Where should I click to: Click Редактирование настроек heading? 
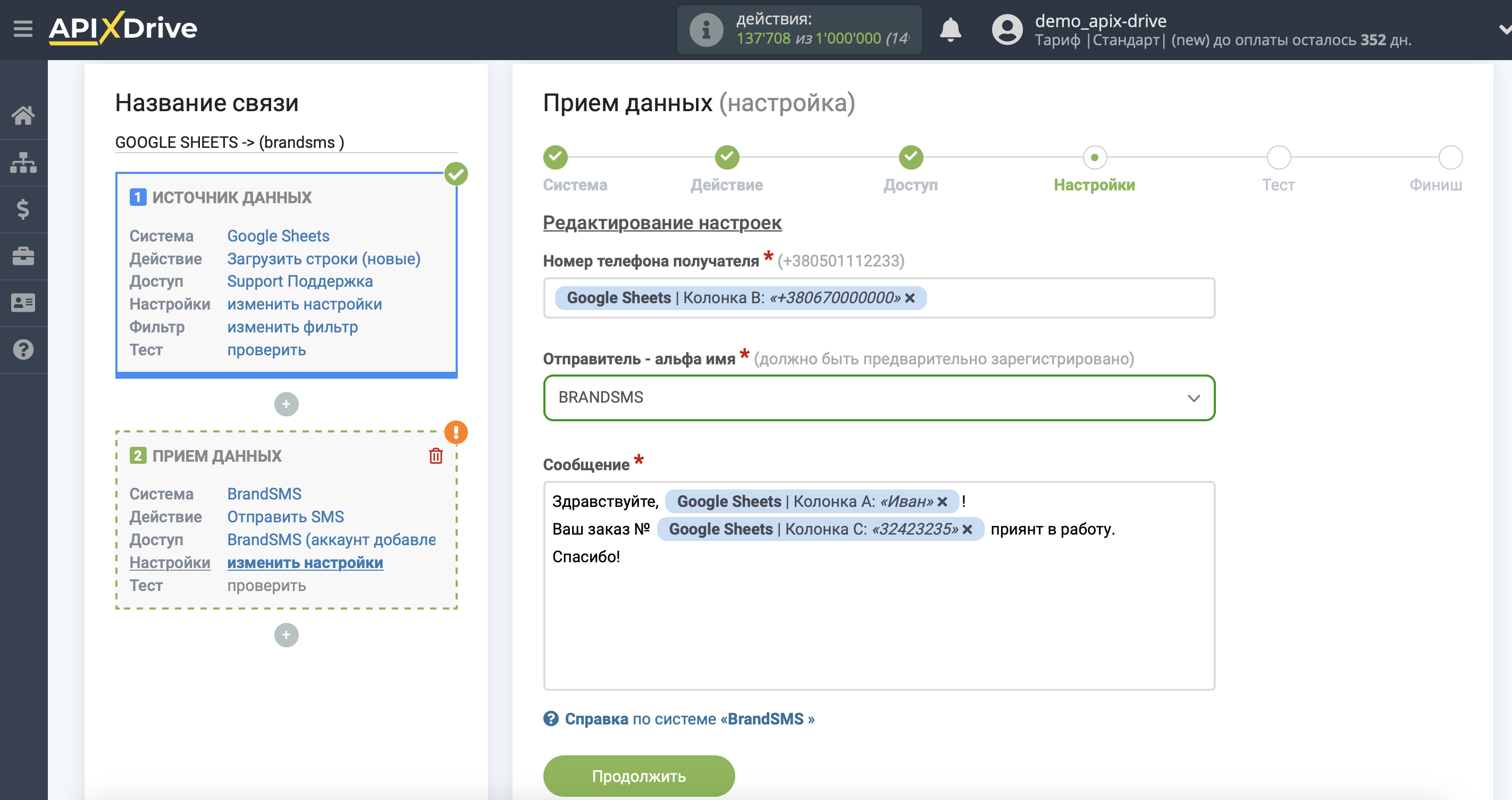pos(662,223)
